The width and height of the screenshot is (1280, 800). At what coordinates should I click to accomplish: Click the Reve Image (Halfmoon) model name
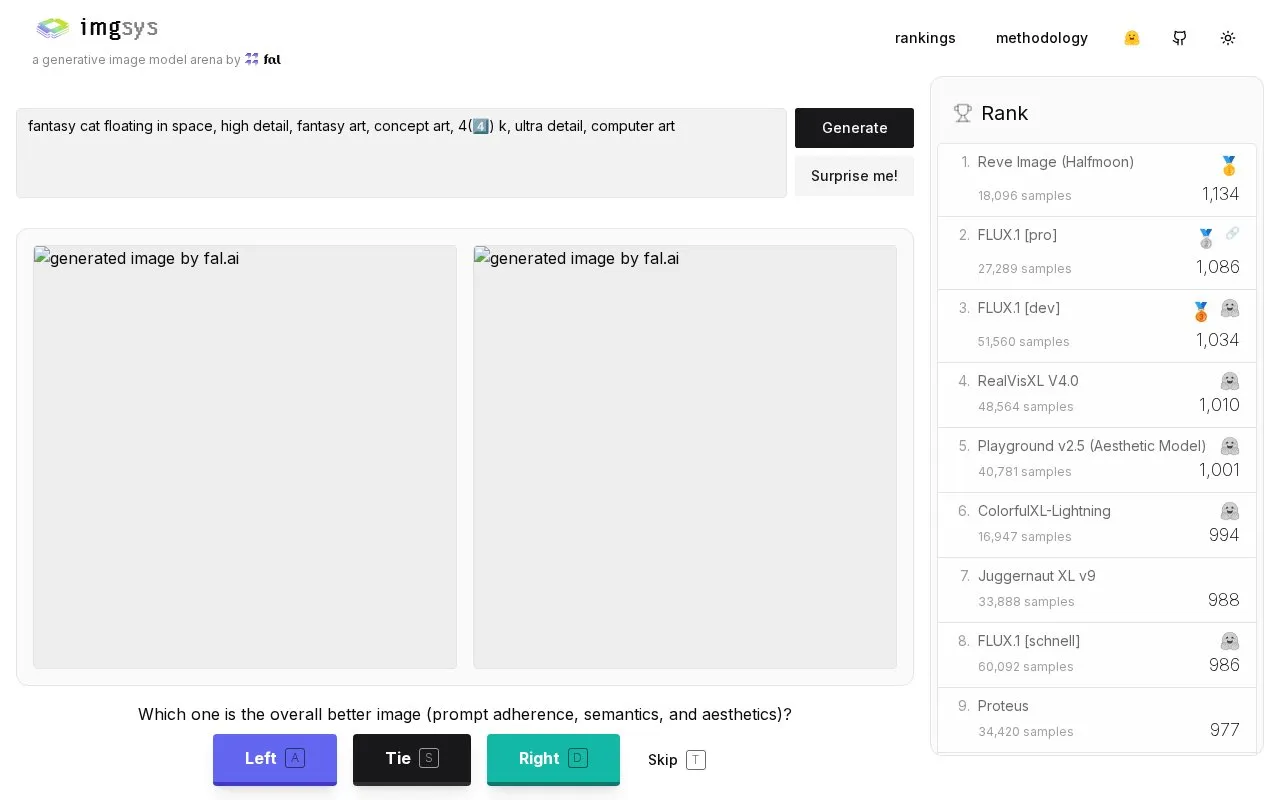[x=1056, y=162]
